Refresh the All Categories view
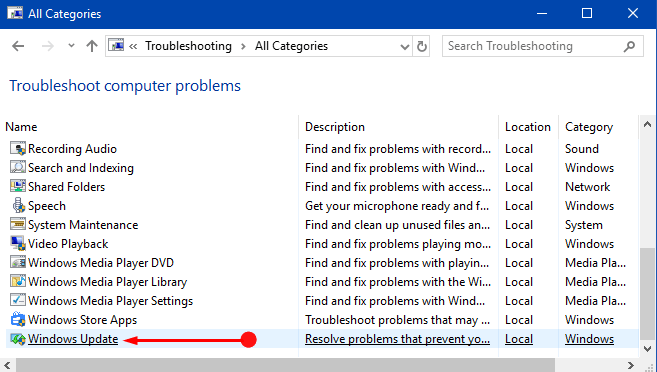This screenshot has width=657, height=372. coord(422,46)
